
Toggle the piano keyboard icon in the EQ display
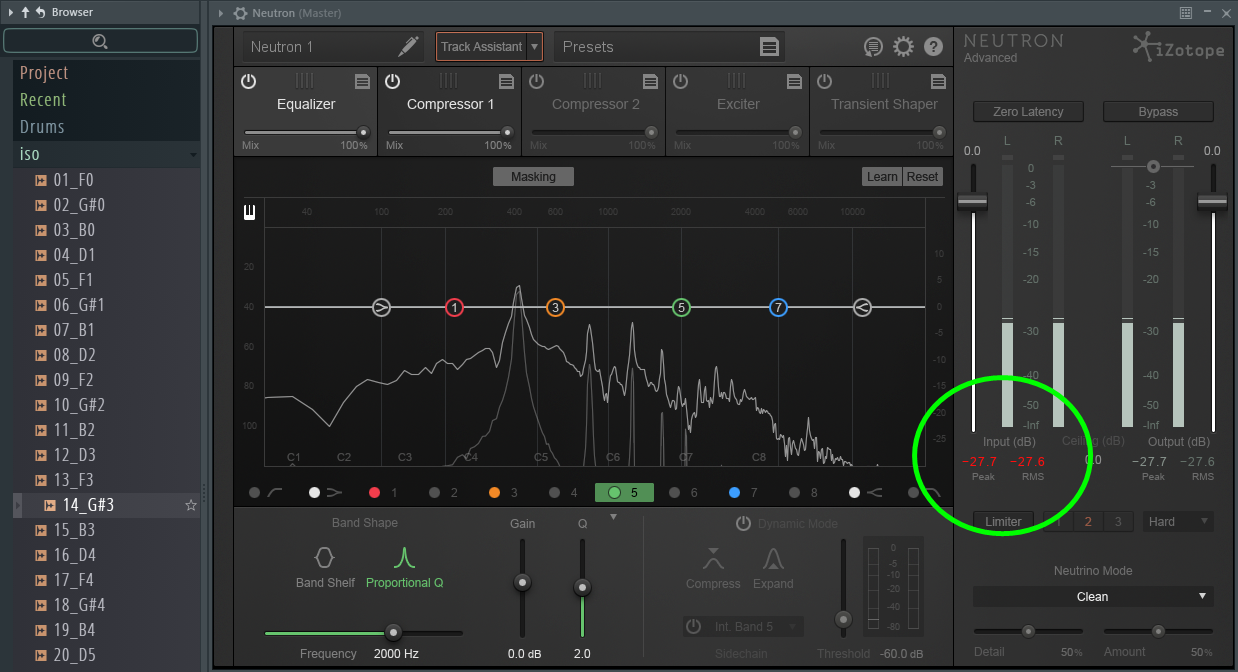point(249,212)
